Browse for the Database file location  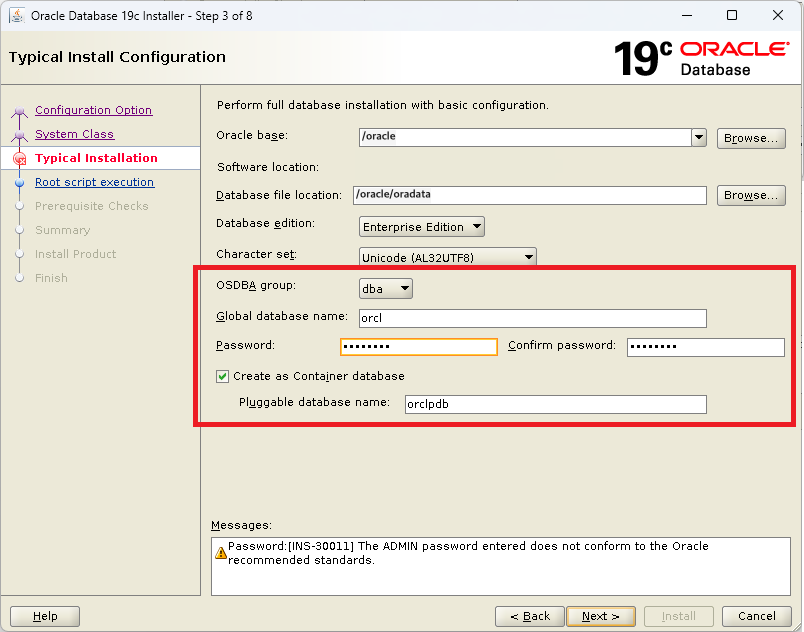(751, 195)
